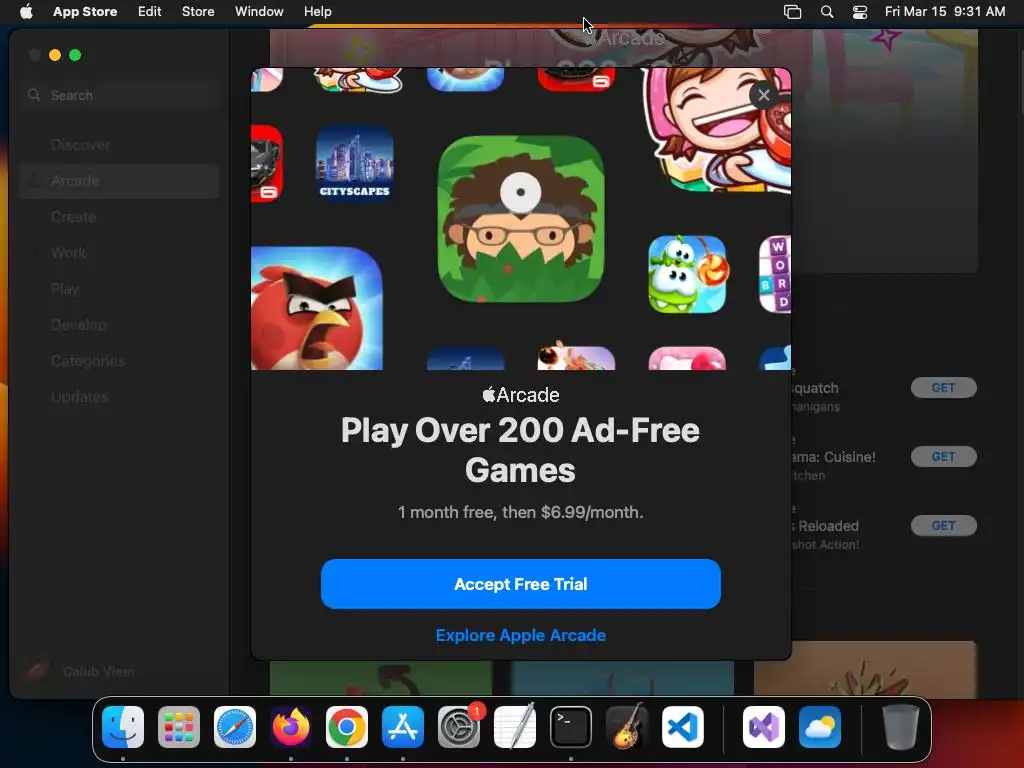Viewport: 1024px width, 768px height.
Task: Open Visual Studio from the dock
Action: click(x=764, y=727)
